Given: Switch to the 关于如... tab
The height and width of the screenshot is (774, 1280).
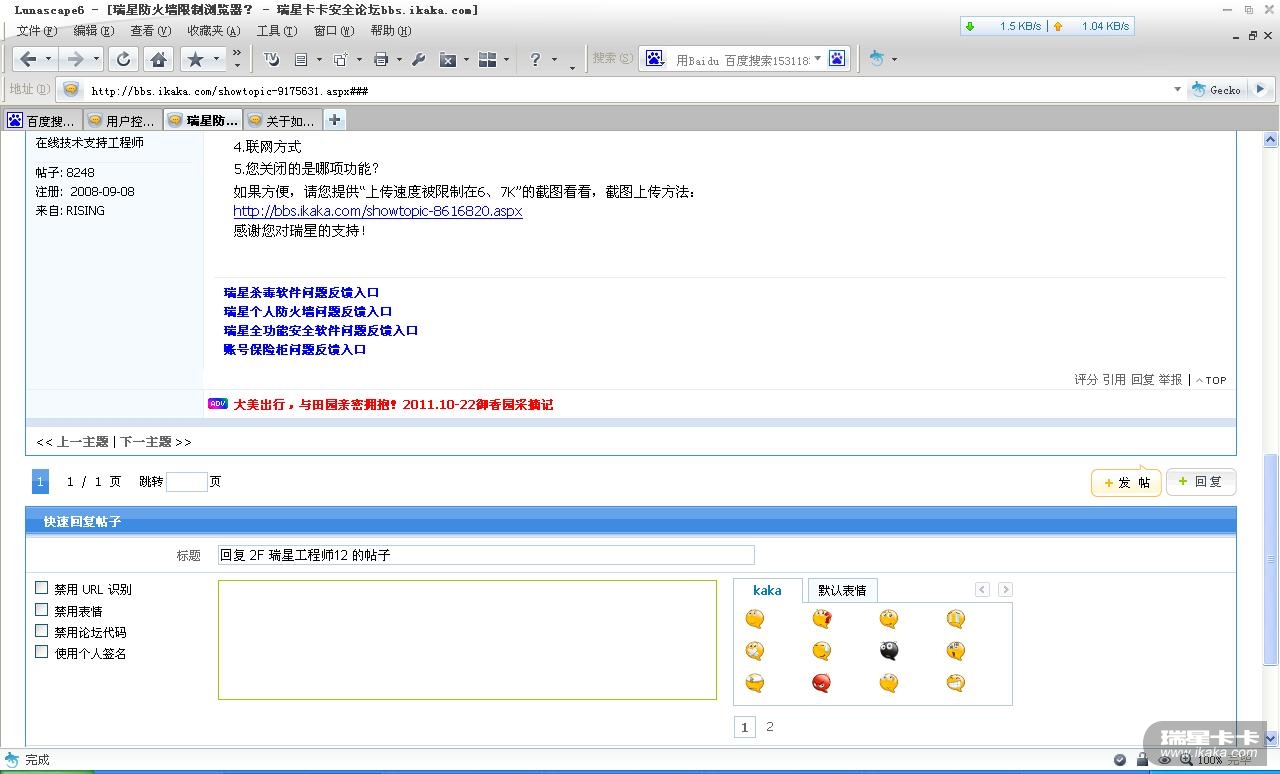Looking at the screenshot, I should [281, 121].
